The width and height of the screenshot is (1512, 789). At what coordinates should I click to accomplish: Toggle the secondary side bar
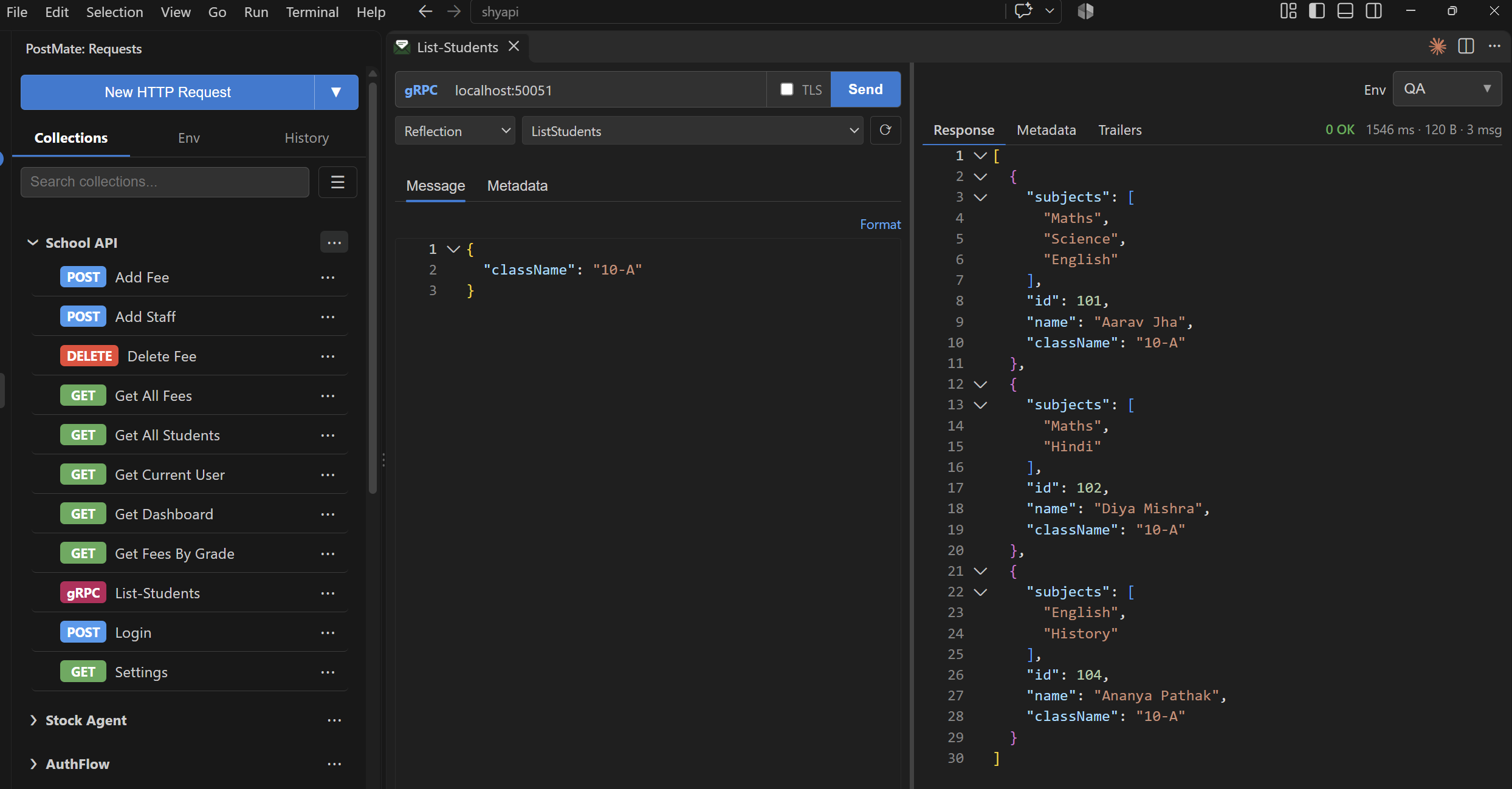[x=1374, y=12]
